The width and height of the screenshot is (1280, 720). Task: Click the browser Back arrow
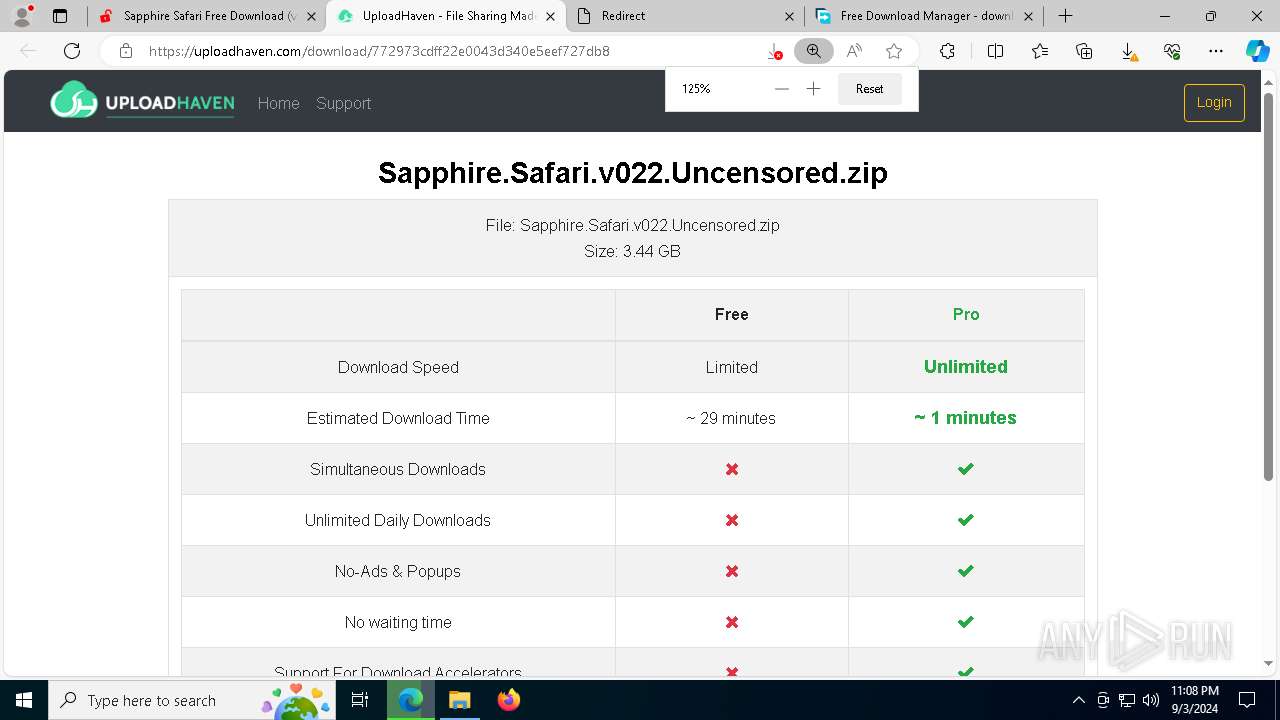28,51
